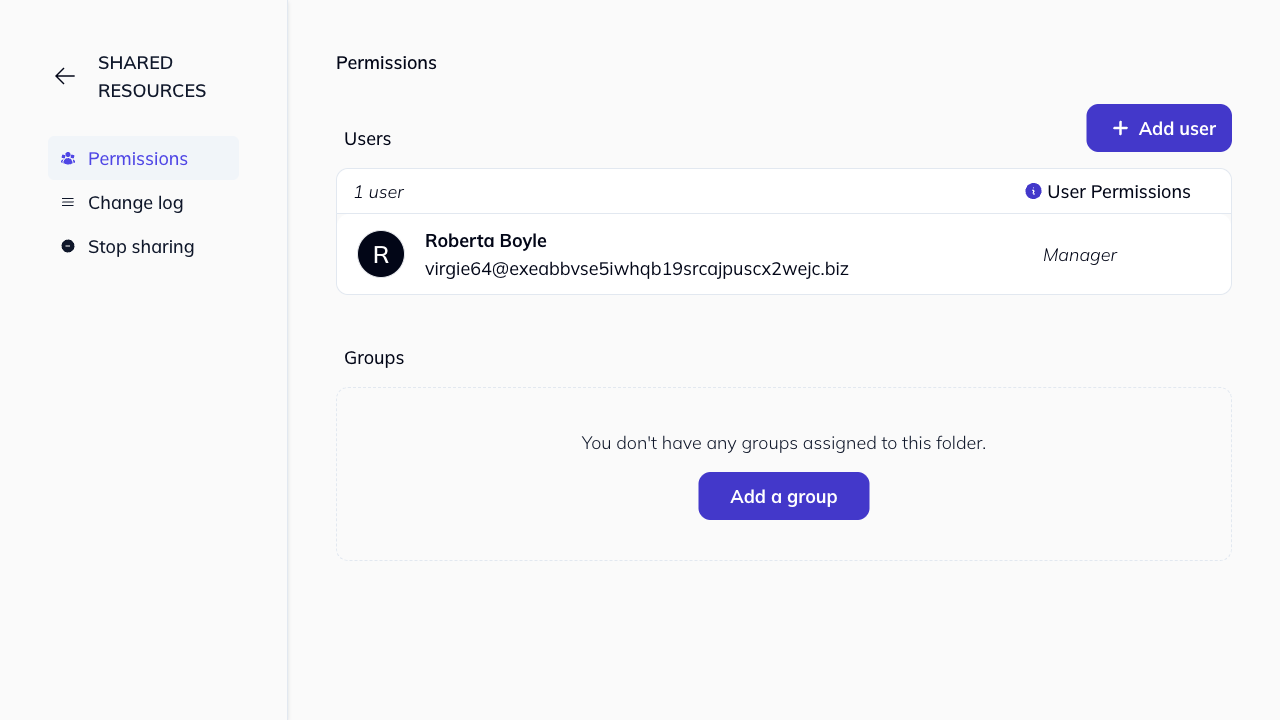
Task: Open the Permissions section from sidebar
Action: [x=138, y=158]
